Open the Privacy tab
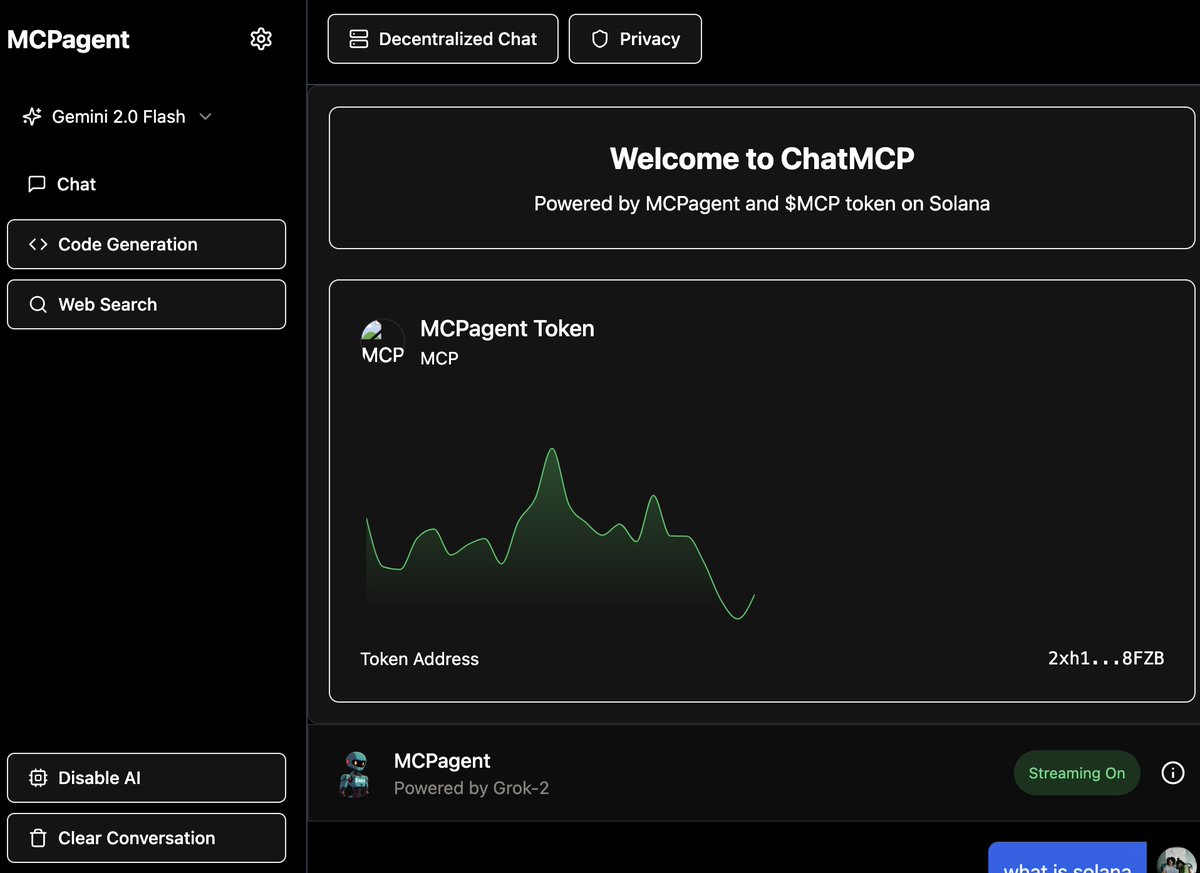This screenshot has height=873, width=1200. point(635,38)
